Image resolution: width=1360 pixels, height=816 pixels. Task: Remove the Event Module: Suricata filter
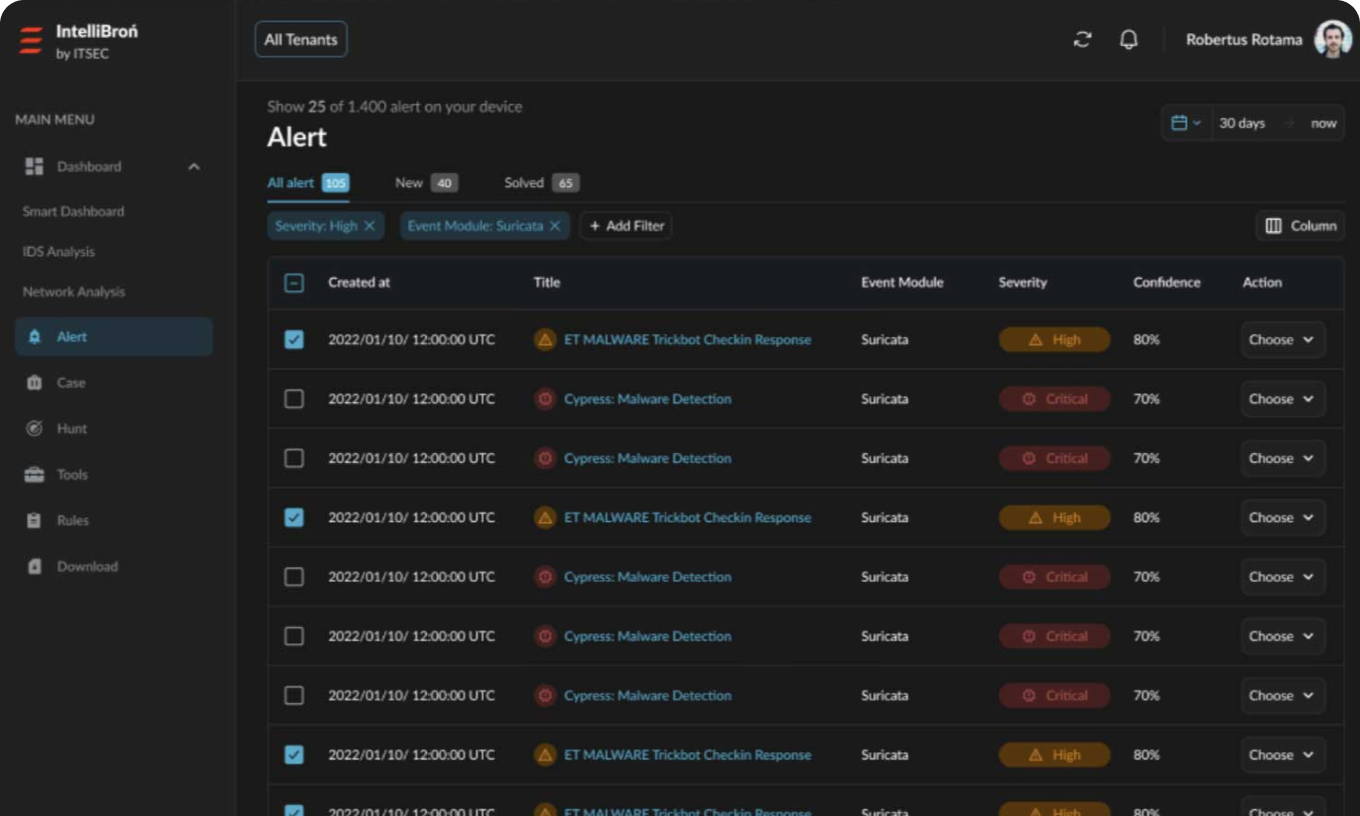555,226
